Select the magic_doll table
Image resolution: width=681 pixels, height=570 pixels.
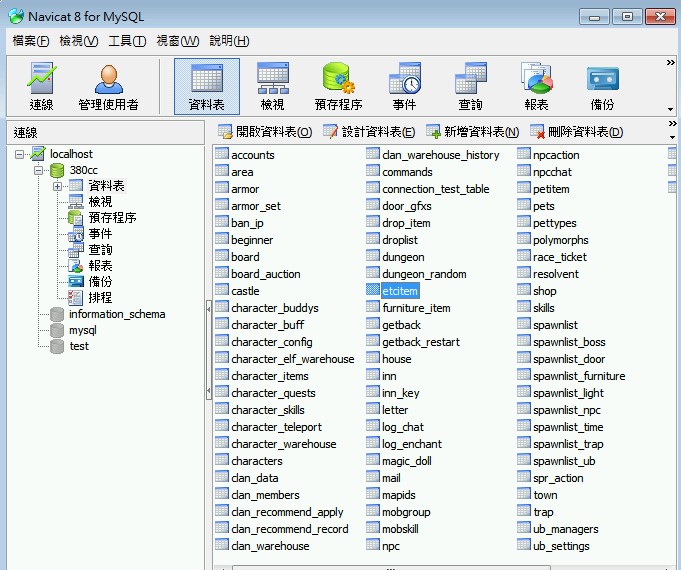click(407, 461)
